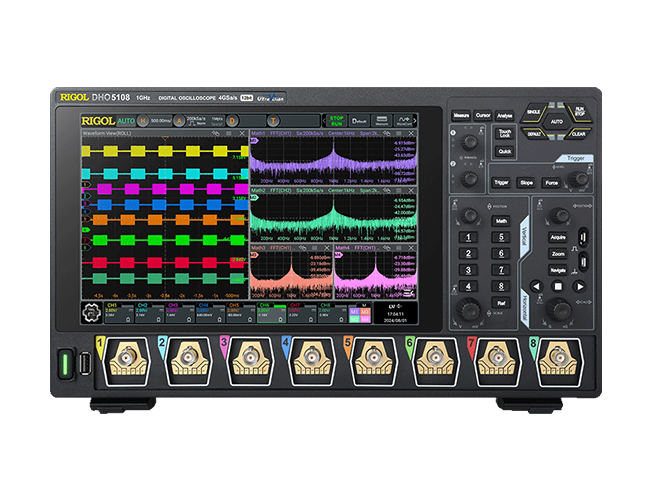Select the CH2 channel label on screen

143,305
